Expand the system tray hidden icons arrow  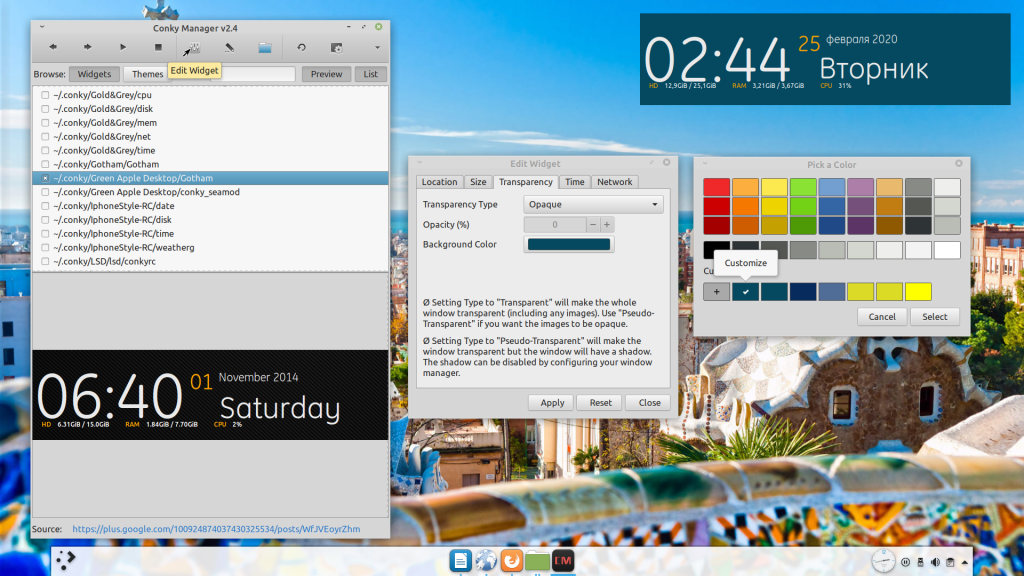[x=964, y=561]
